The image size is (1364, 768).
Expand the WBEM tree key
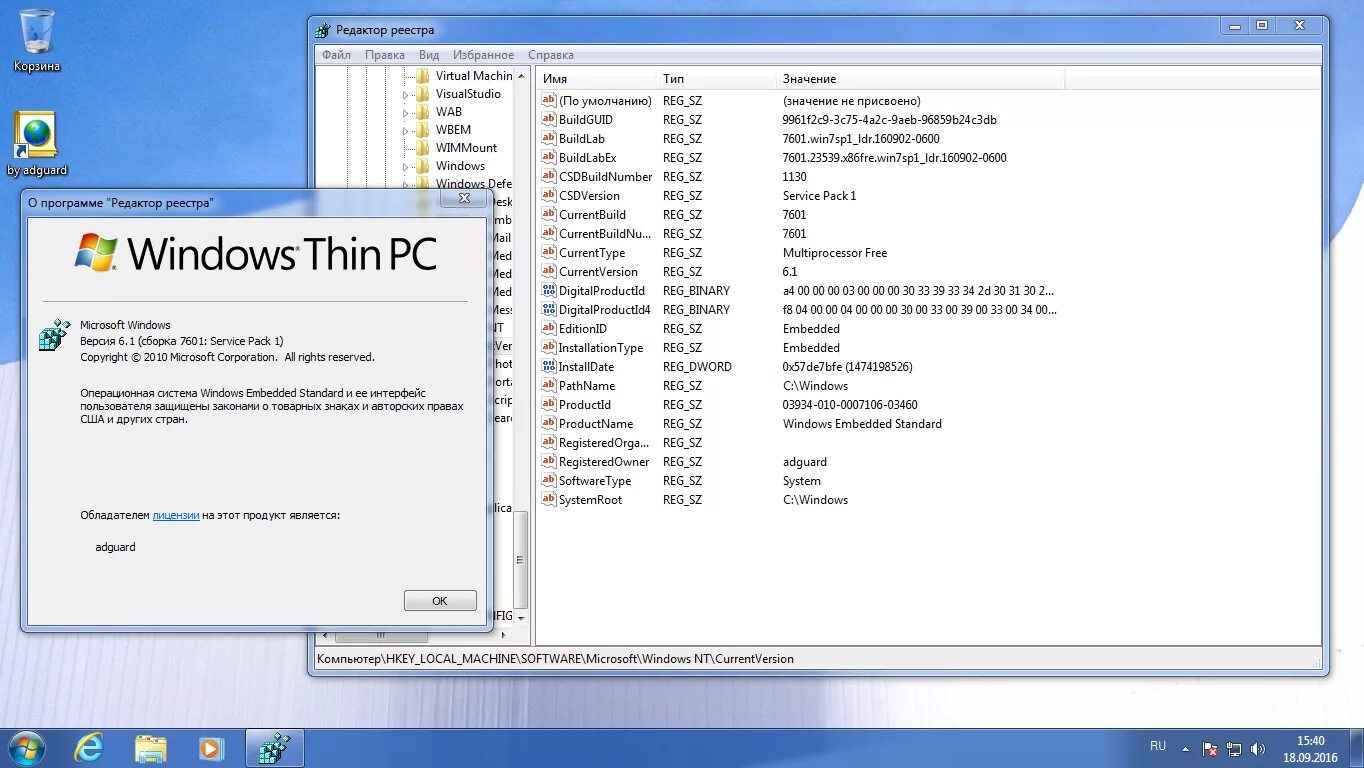(406, 131)
